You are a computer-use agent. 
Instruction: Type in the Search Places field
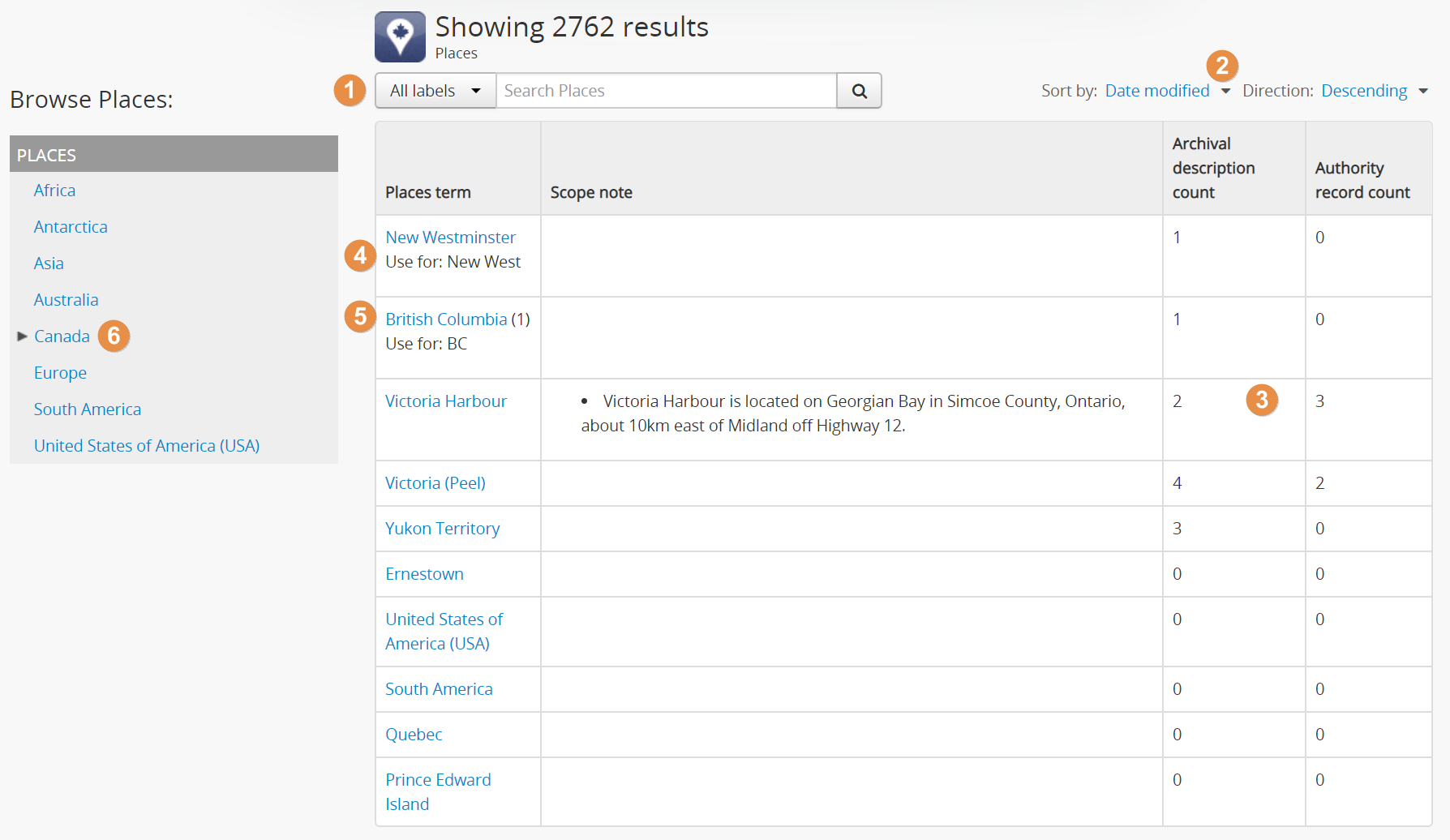tap(665, 91)
